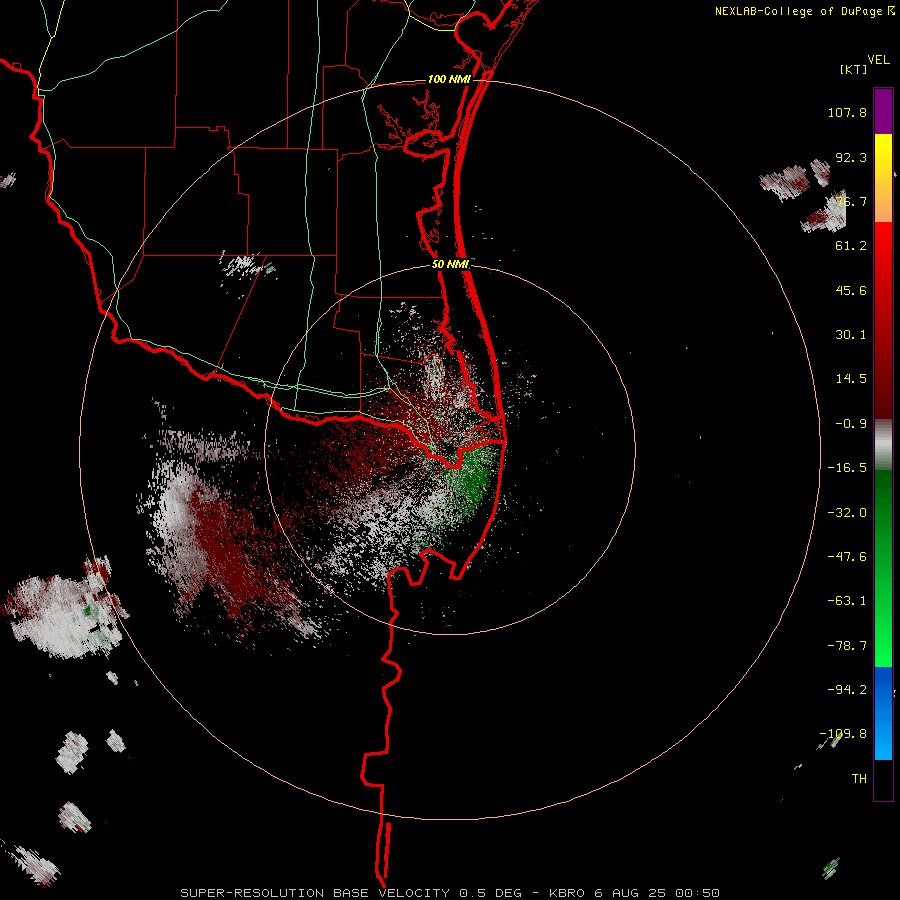Select the 30.1 value on velocity scale
Image resolution: width=900 pixels, height=900 pixels.
coord(851,335)
